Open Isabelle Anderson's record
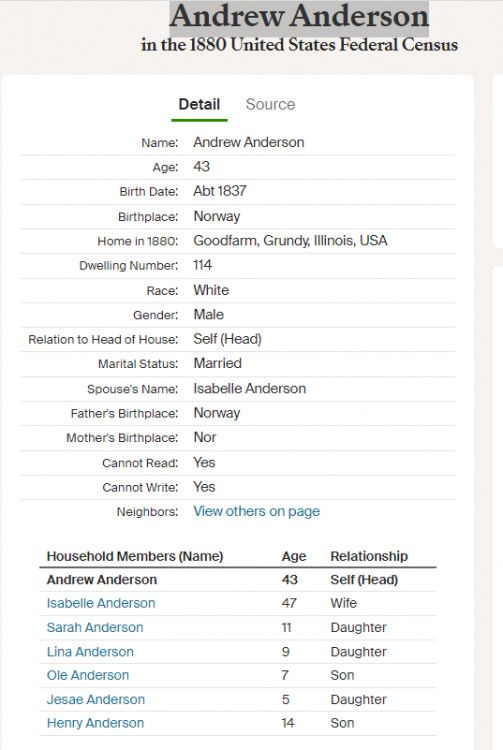This screenshot has height=750, width=503. pyautogui.click(x=101, y=603)
